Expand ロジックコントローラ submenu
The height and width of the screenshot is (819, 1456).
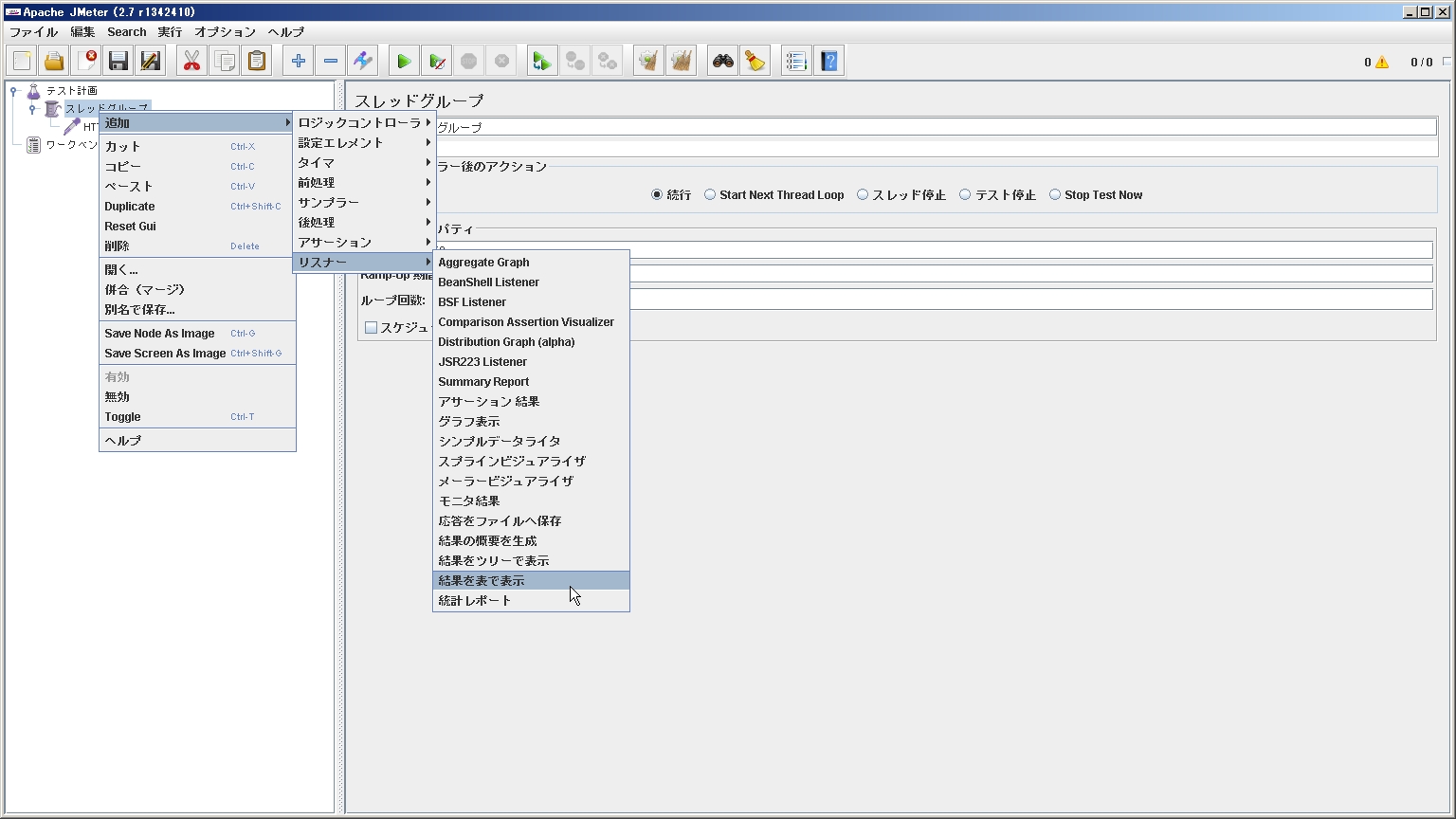364,123
